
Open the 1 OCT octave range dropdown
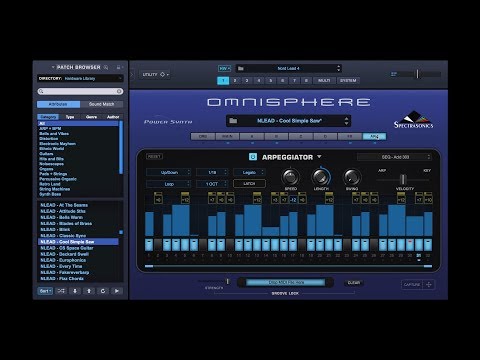tap(212, 184)
